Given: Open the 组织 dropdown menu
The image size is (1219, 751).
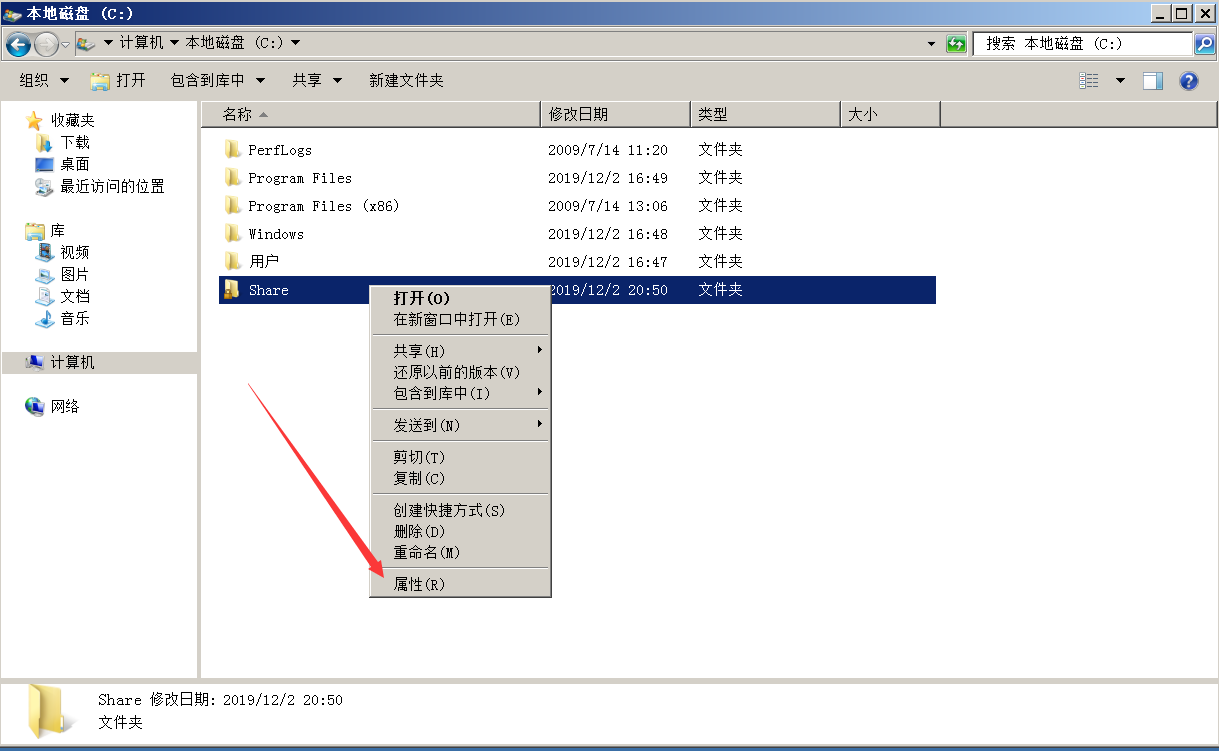Looking at the screenshot, I should click(x=45, y=80).
